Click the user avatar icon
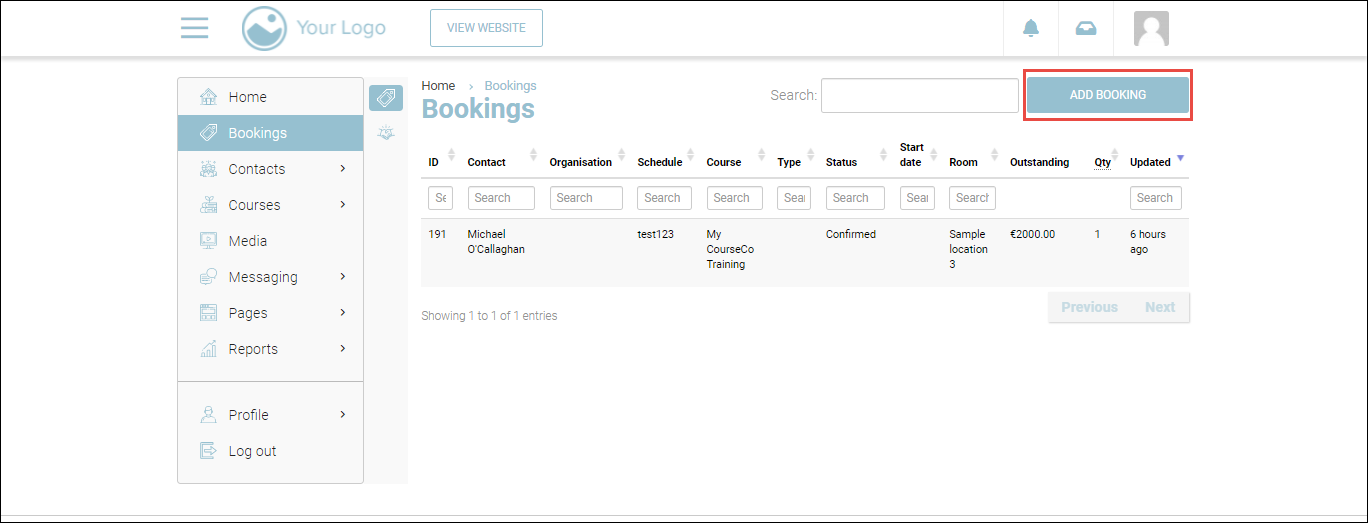1368x523 pixels. pos(1151,28)
